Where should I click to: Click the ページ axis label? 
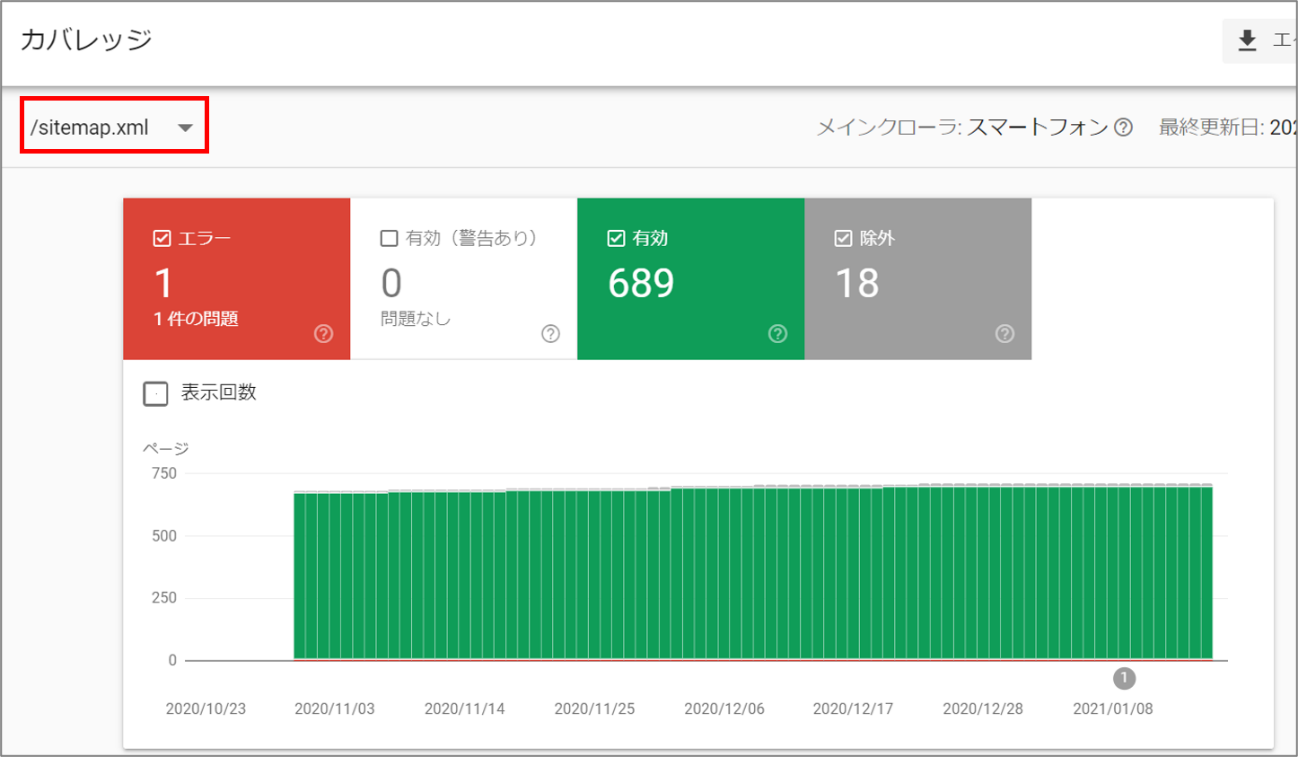tap(165, 448)
